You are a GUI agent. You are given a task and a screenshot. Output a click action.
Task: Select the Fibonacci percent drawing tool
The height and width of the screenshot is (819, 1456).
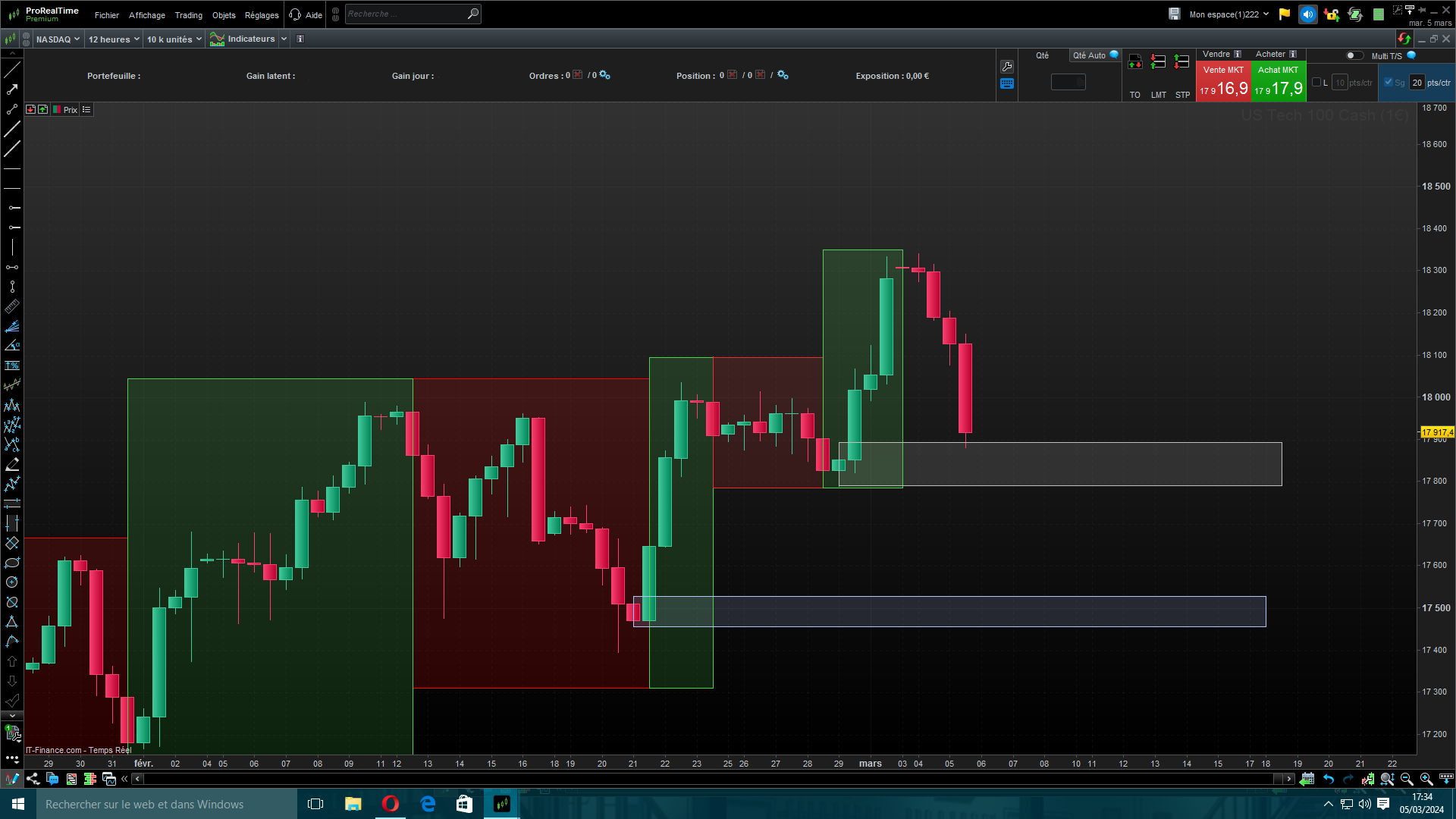12,366
